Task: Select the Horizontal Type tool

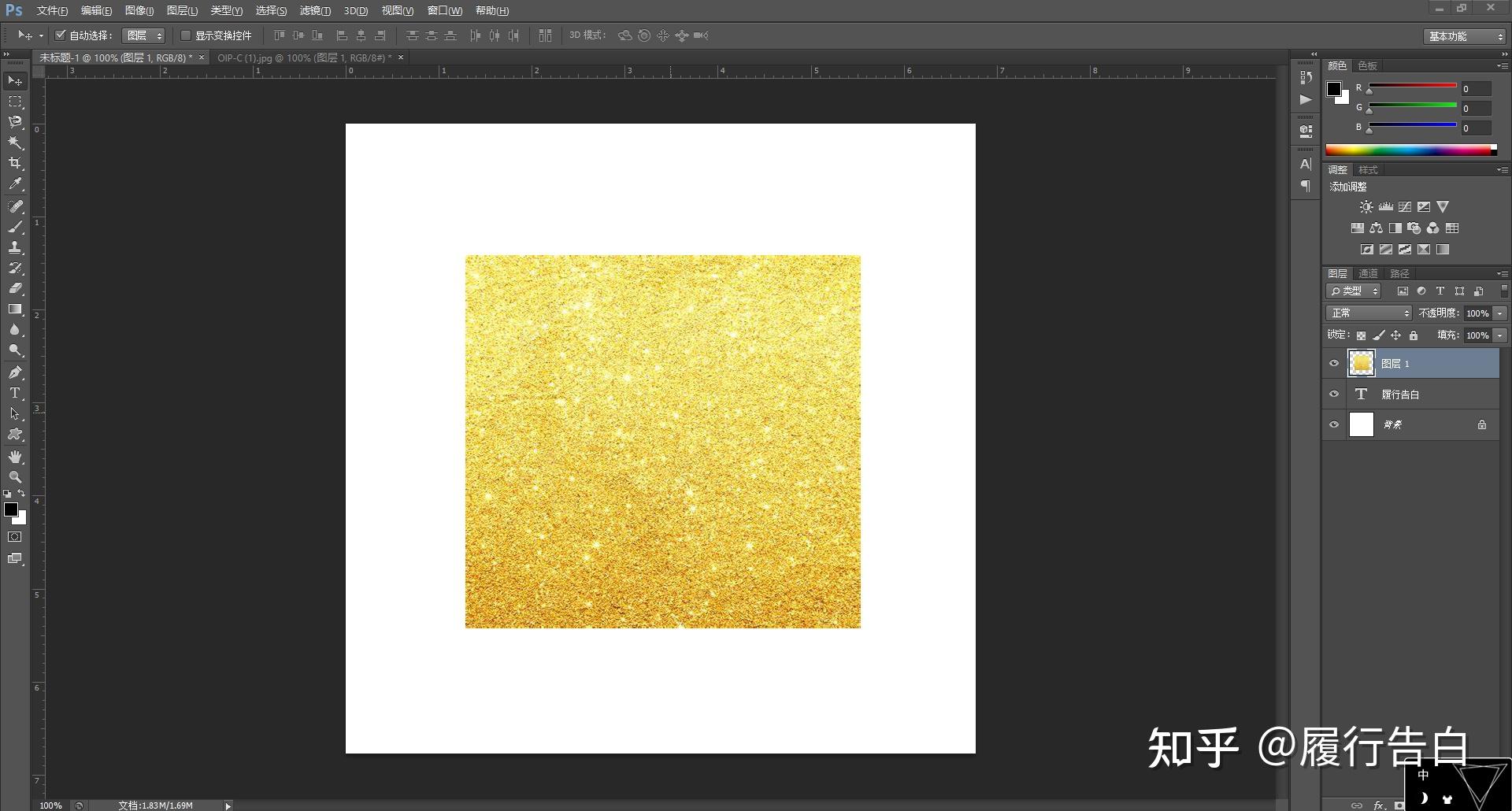Action: click(x=15, y=393)
